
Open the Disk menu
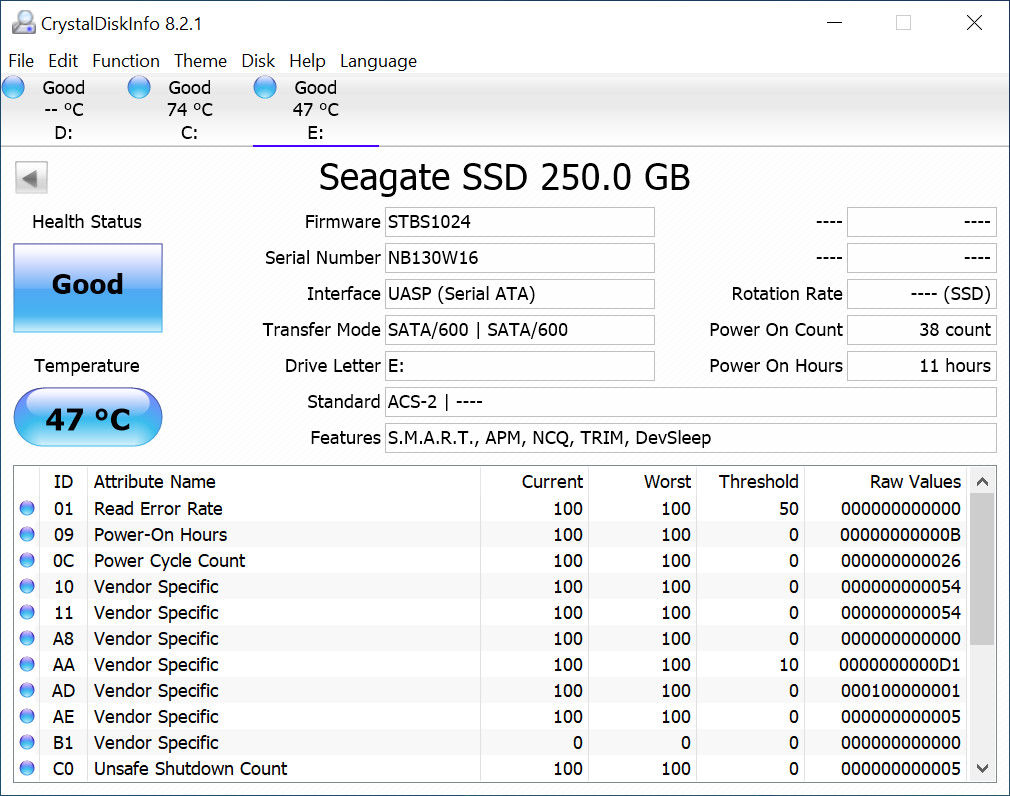tap(258, 61)
